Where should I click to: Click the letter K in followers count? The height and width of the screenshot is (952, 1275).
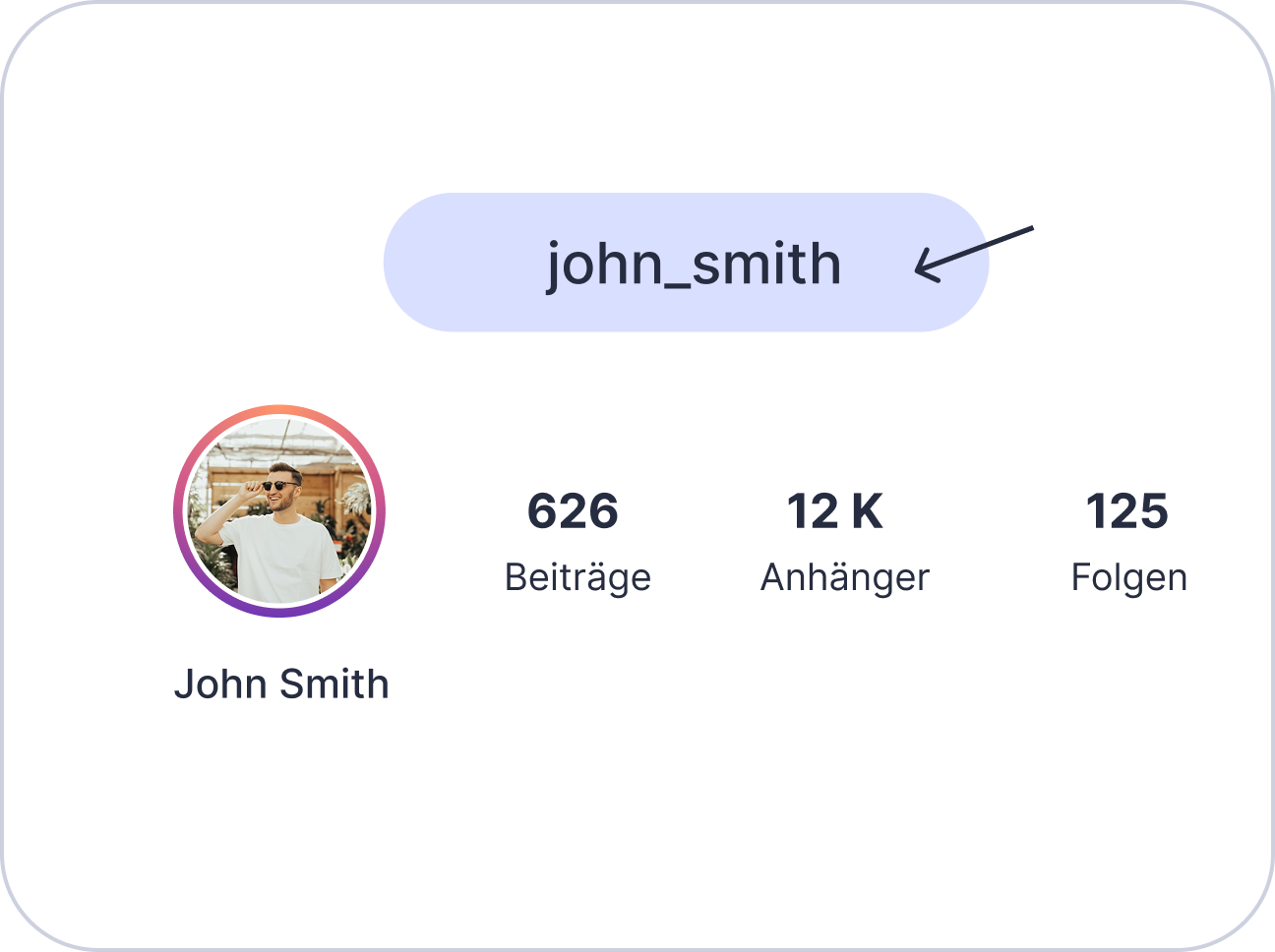click(x=867, y=511)
